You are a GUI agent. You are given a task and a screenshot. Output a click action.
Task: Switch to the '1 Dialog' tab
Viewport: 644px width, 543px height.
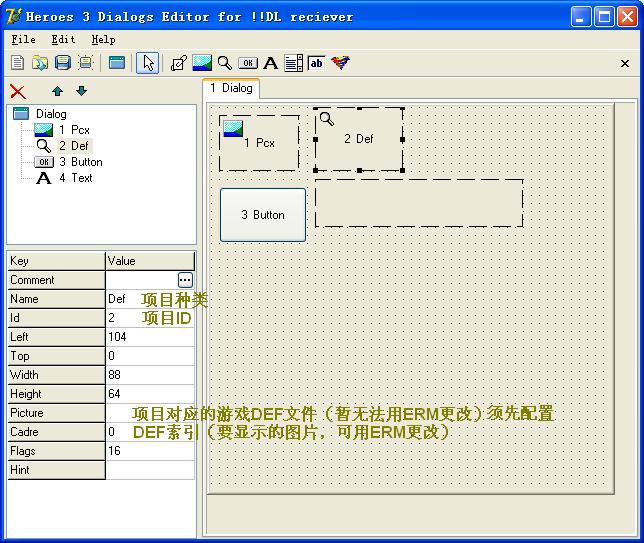coord(231,88)
